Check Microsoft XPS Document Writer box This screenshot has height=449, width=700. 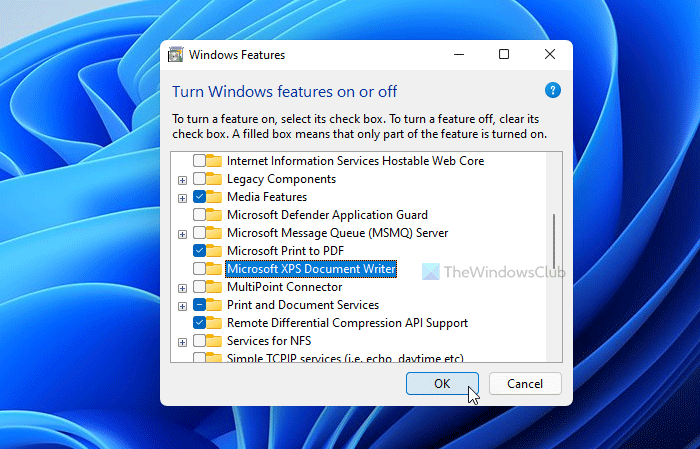tap(199, 269)
